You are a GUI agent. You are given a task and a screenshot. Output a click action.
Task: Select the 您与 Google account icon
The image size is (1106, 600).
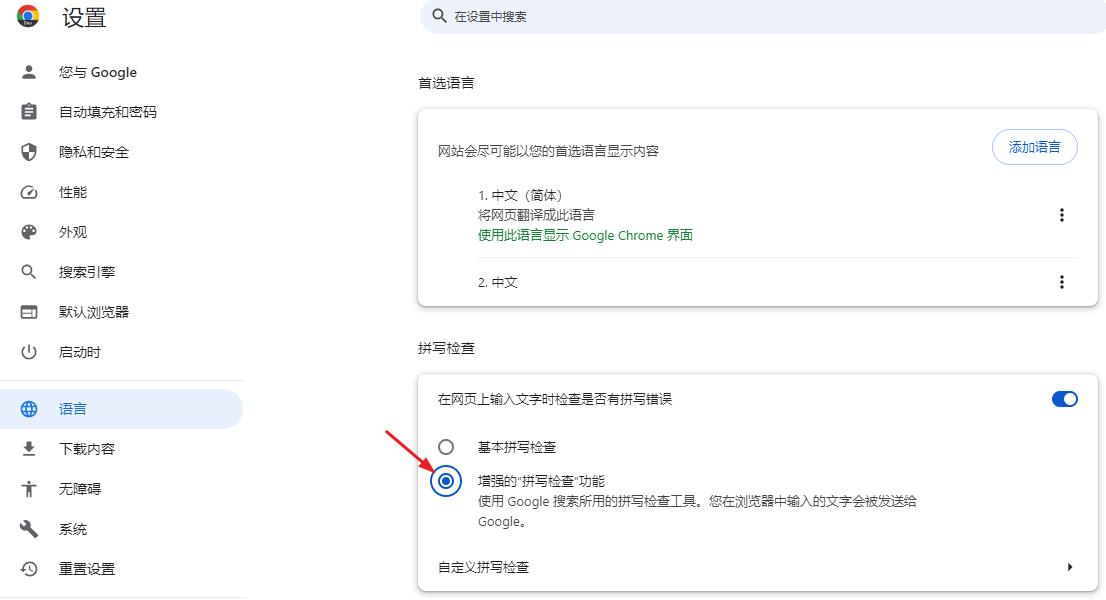(x=27, y=72)
